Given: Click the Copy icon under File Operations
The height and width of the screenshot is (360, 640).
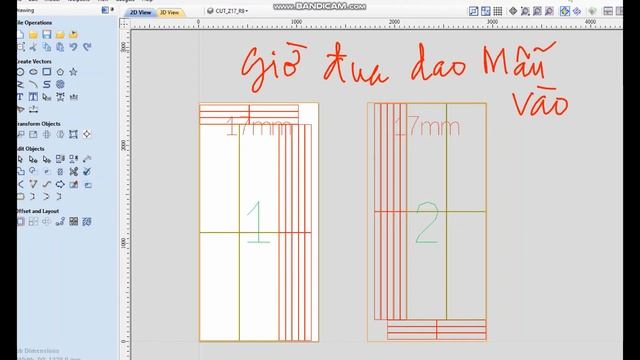Looking at the screenshot, I should [x=47, y=47].
